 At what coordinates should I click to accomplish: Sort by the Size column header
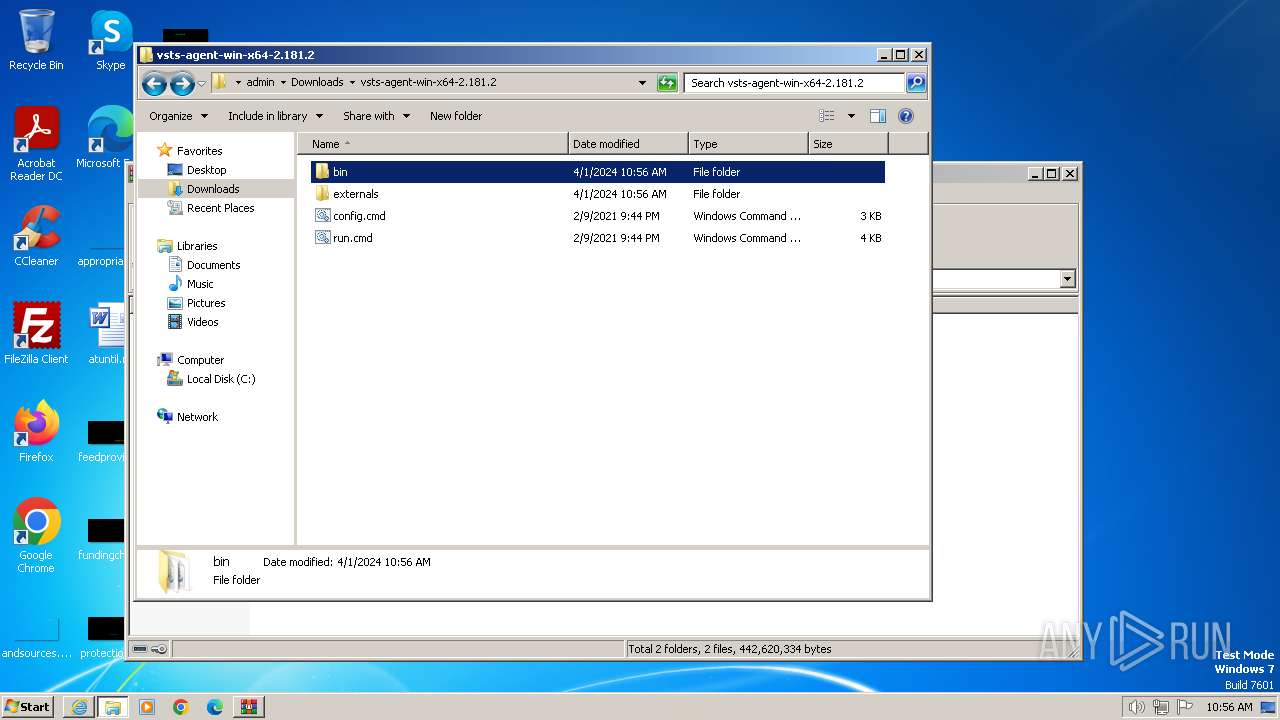tap(848, 144)
